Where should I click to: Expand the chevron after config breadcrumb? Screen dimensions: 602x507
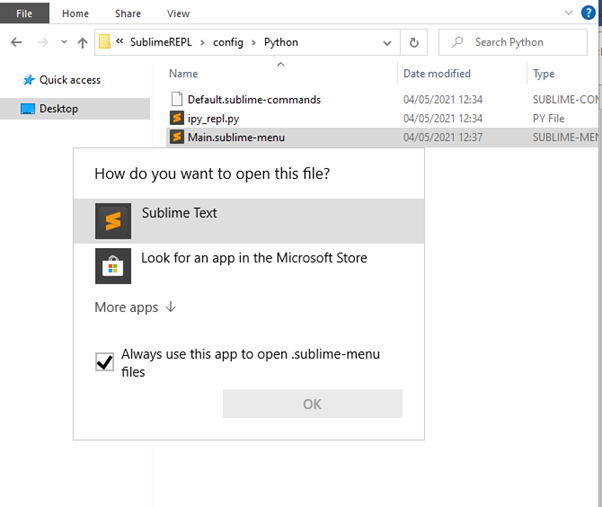point(253,42)
